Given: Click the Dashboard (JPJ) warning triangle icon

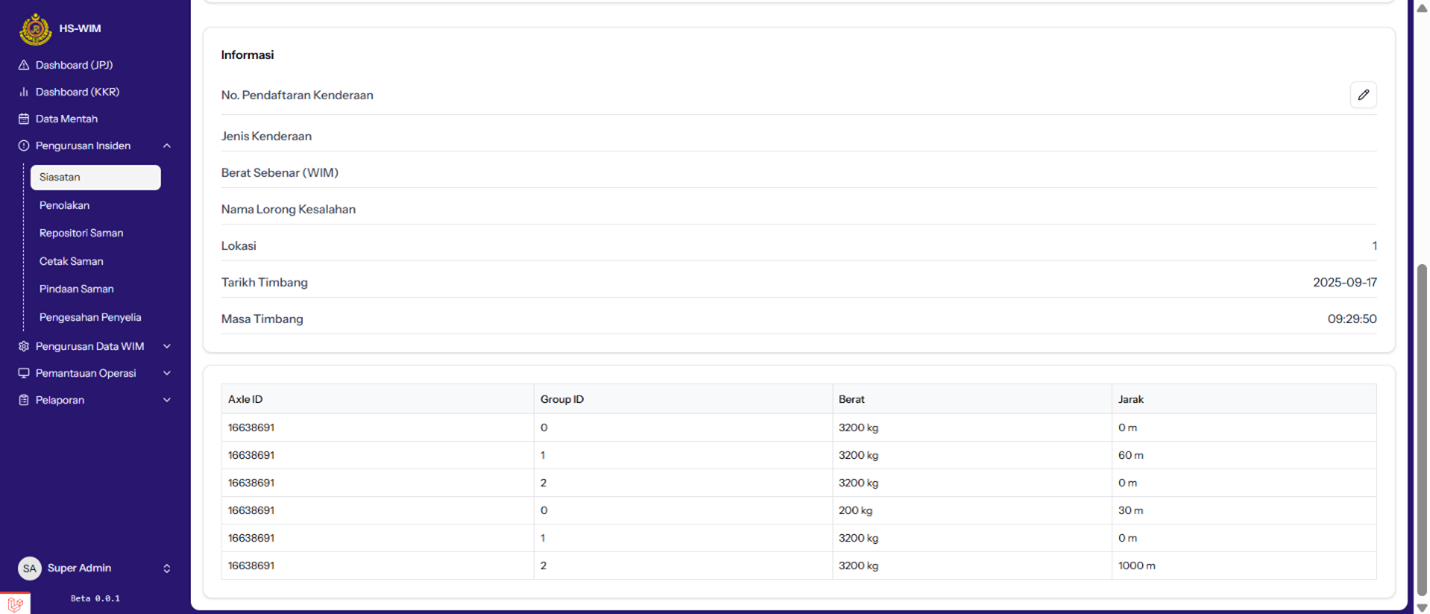Looking at the screenshot, I should coord(24,65).
